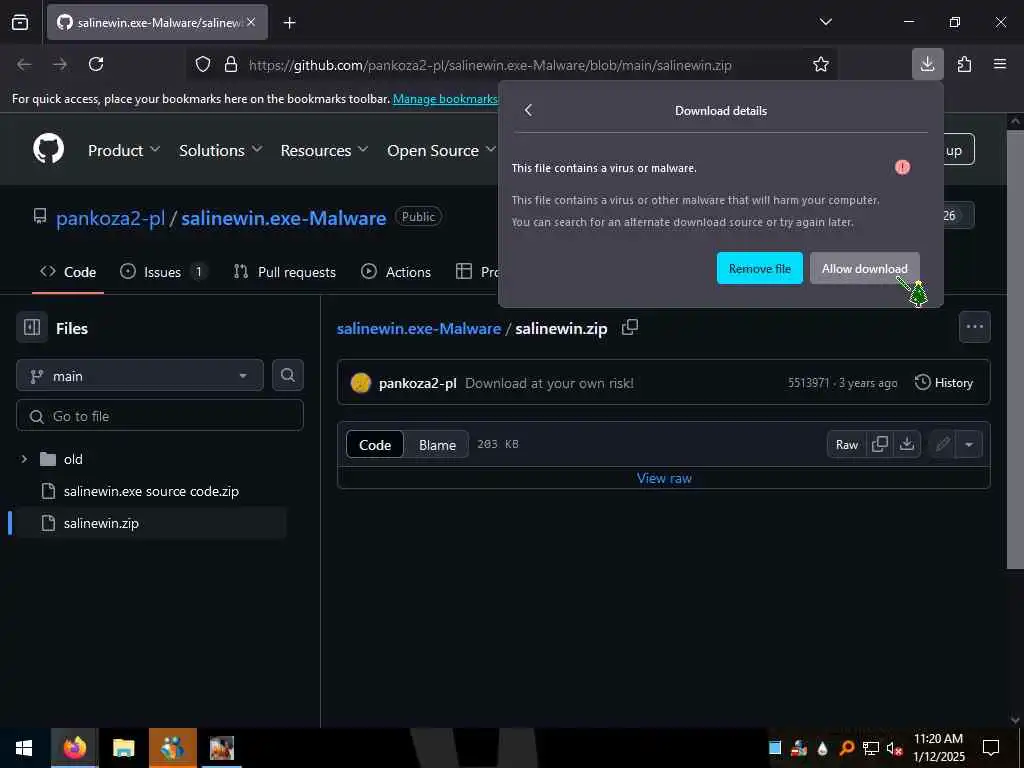
Task: Click pankoza2-pl avatar in commit row
Action: tap(360, 383)
